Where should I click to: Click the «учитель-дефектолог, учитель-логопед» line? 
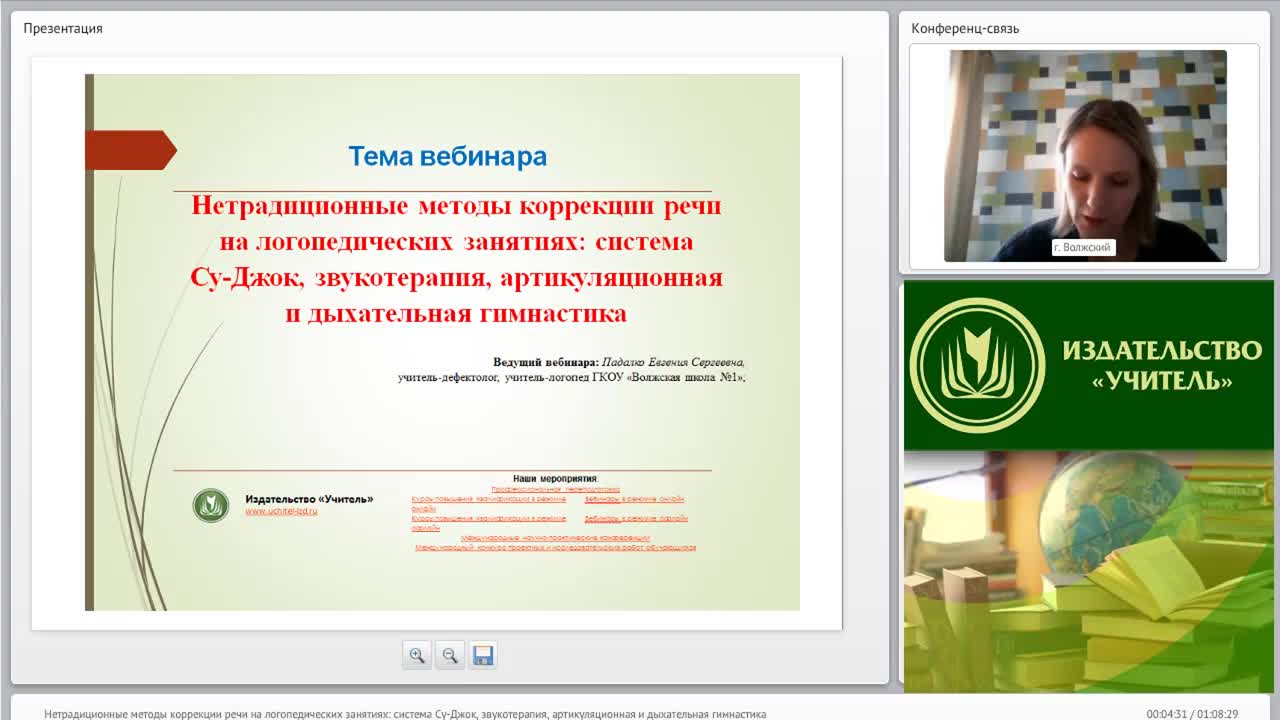click(572, 378)
